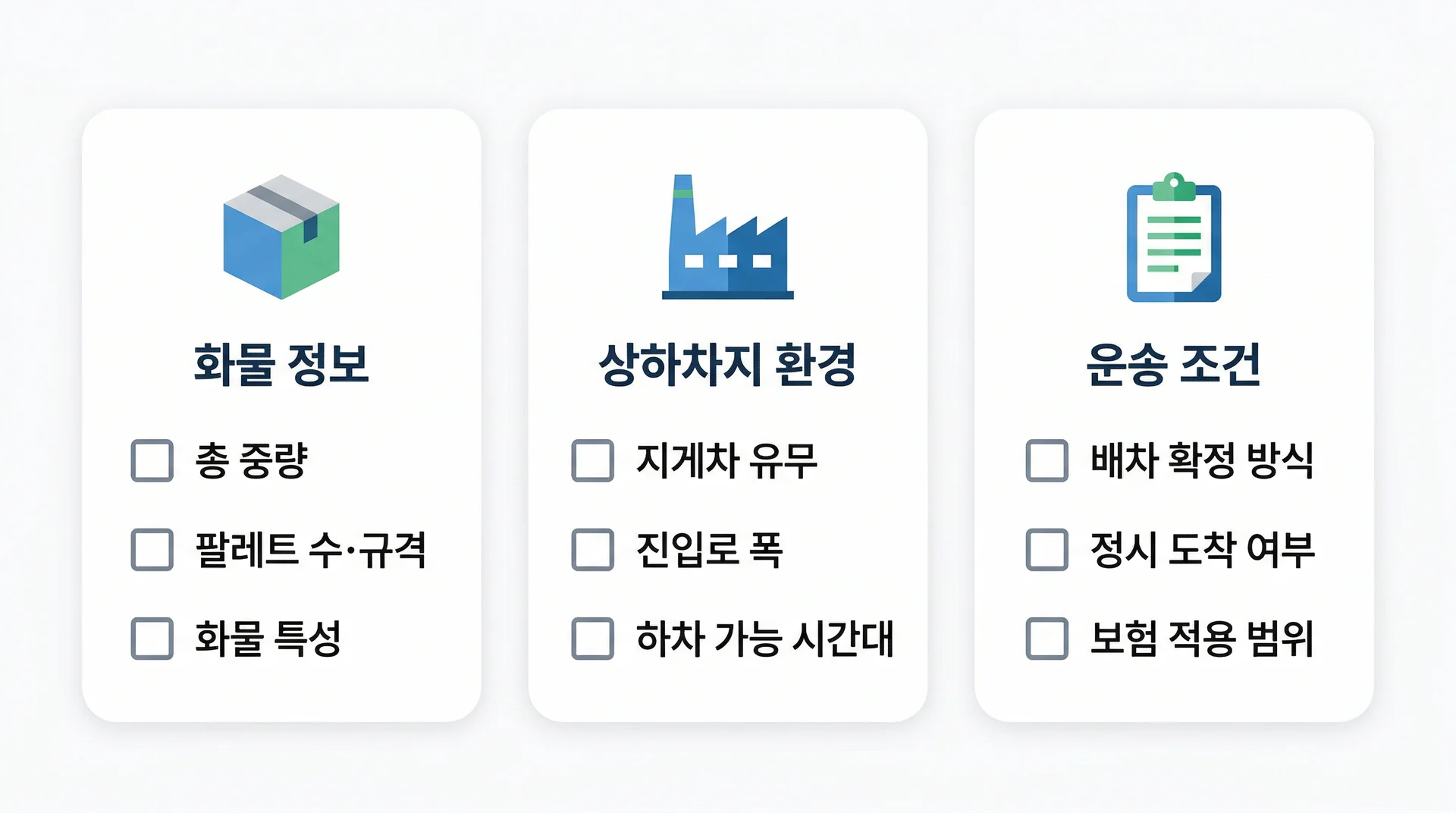Check the 지게차 유무 checkbox
1456x813 pixels.
pyautogui.click(x=592, y=460)
